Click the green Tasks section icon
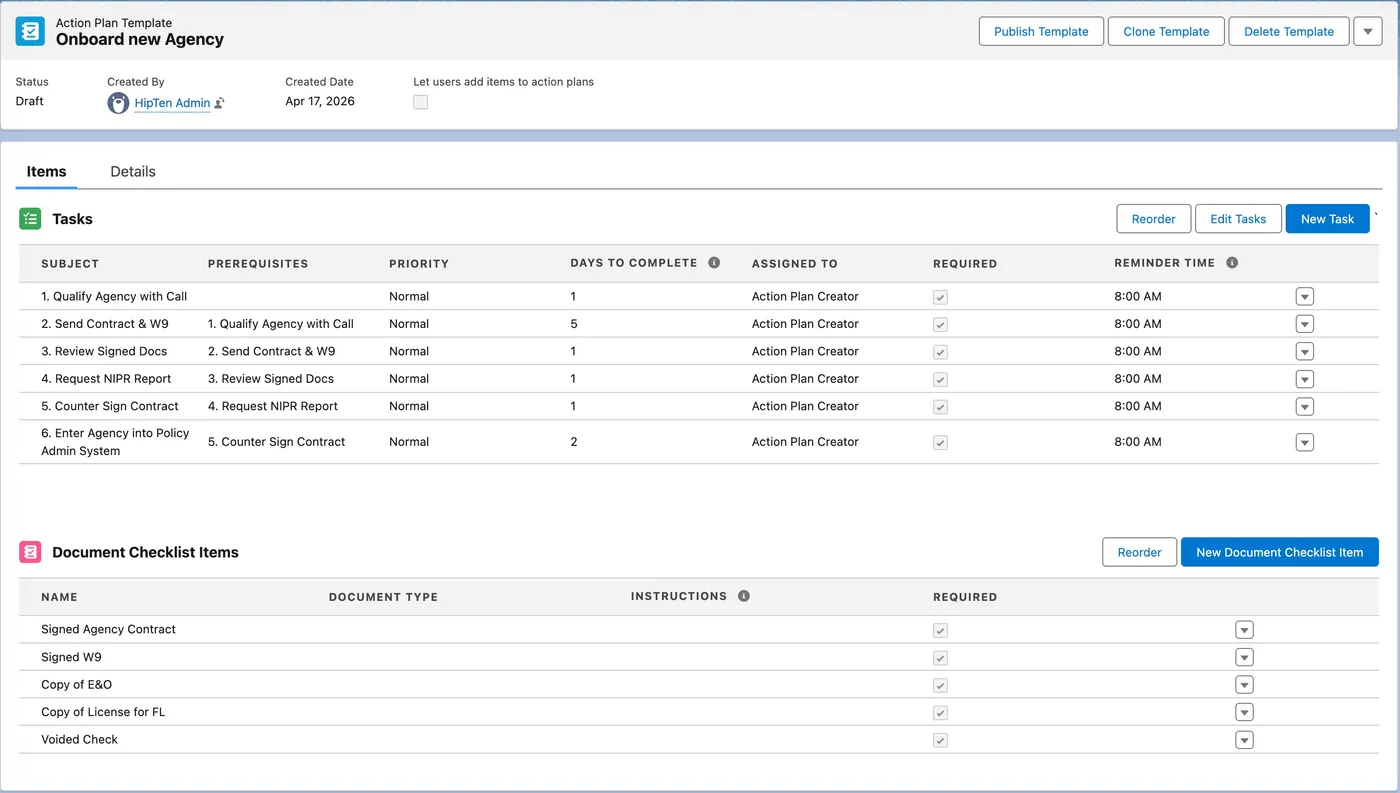This screenshot has width=1400, height=793. pos(30,219)
